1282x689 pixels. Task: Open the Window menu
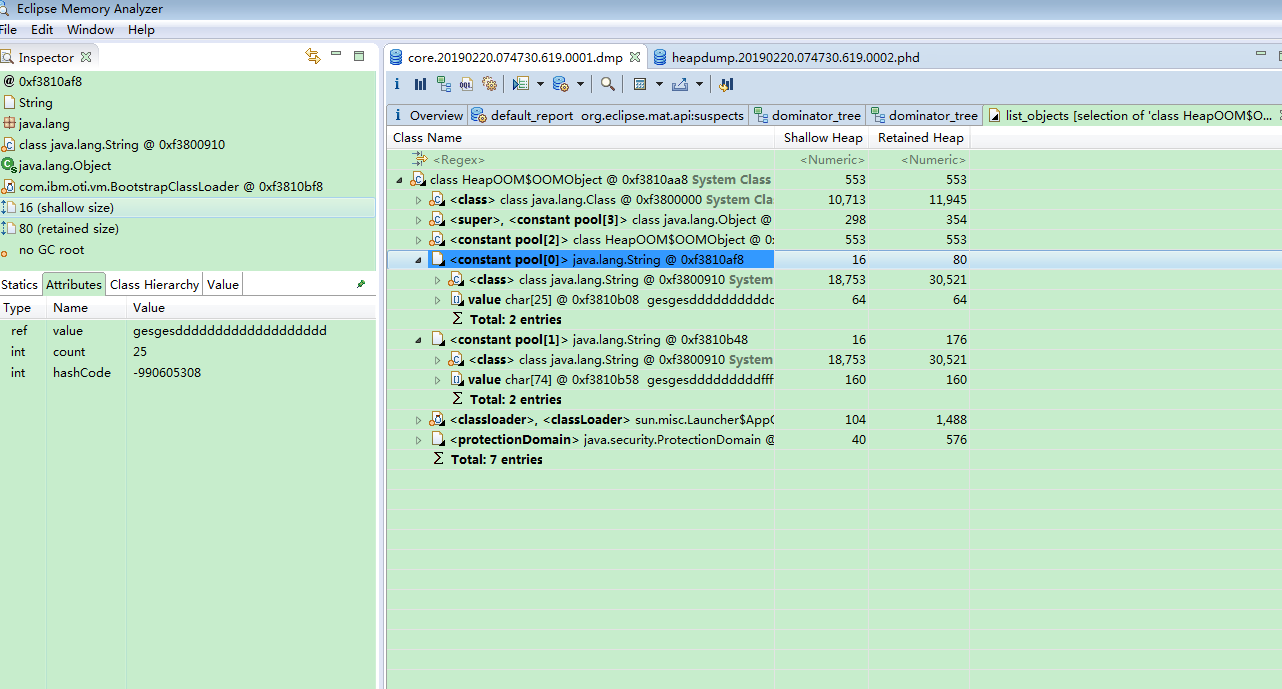coord(90,30)
